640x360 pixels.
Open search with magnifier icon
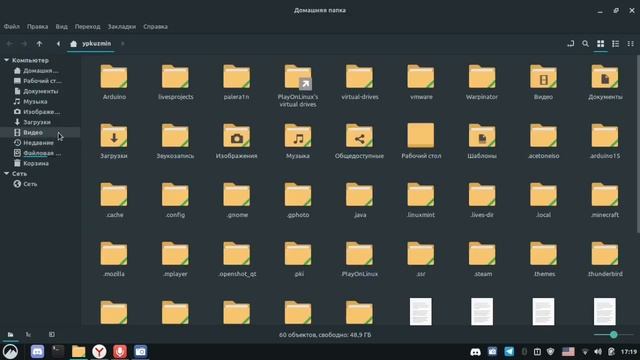(x=585, y=44)
